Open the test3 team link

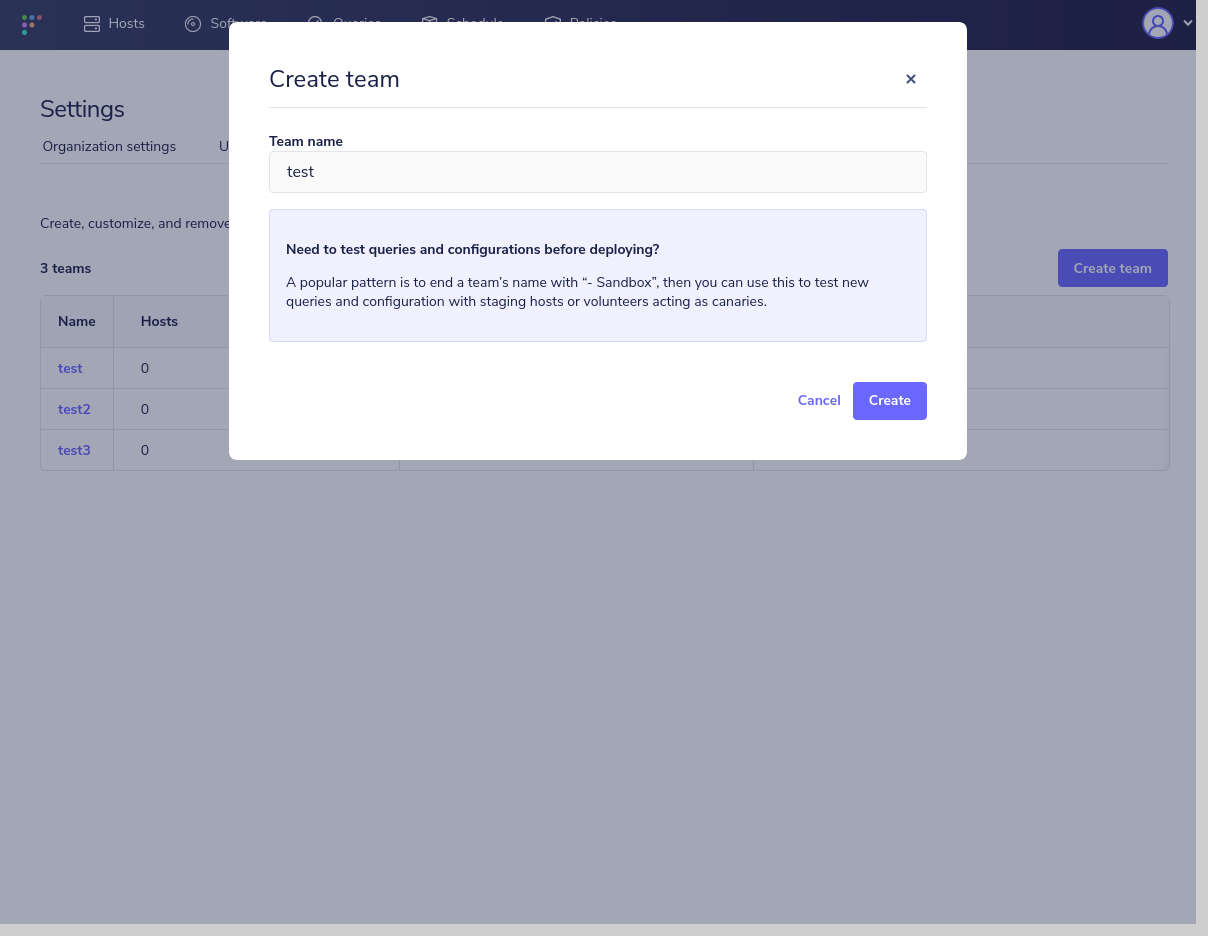[74, 451]
